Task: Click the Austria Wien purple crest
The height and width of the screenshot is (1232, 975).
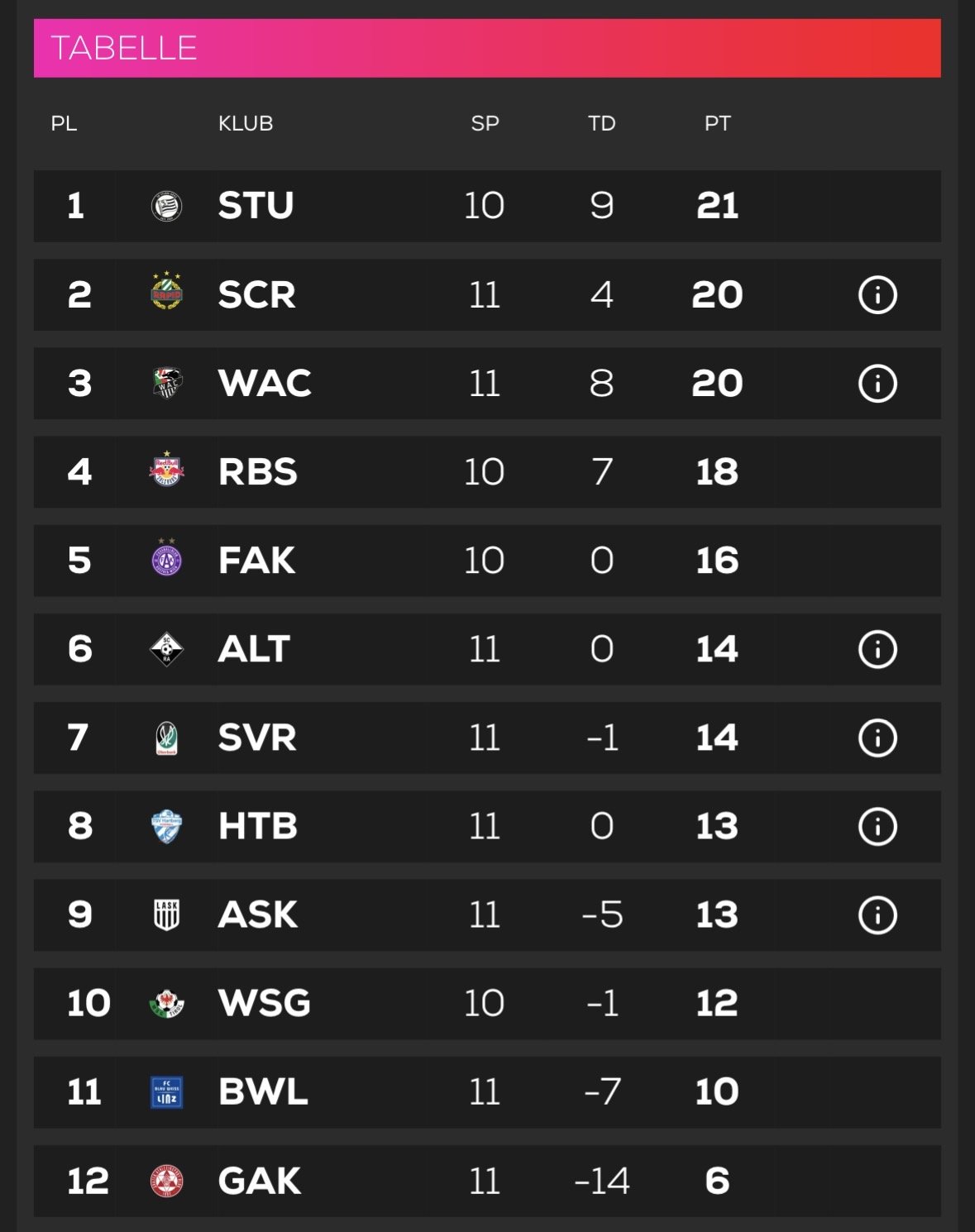Action: pyautogui.click(x=166, y=558)
